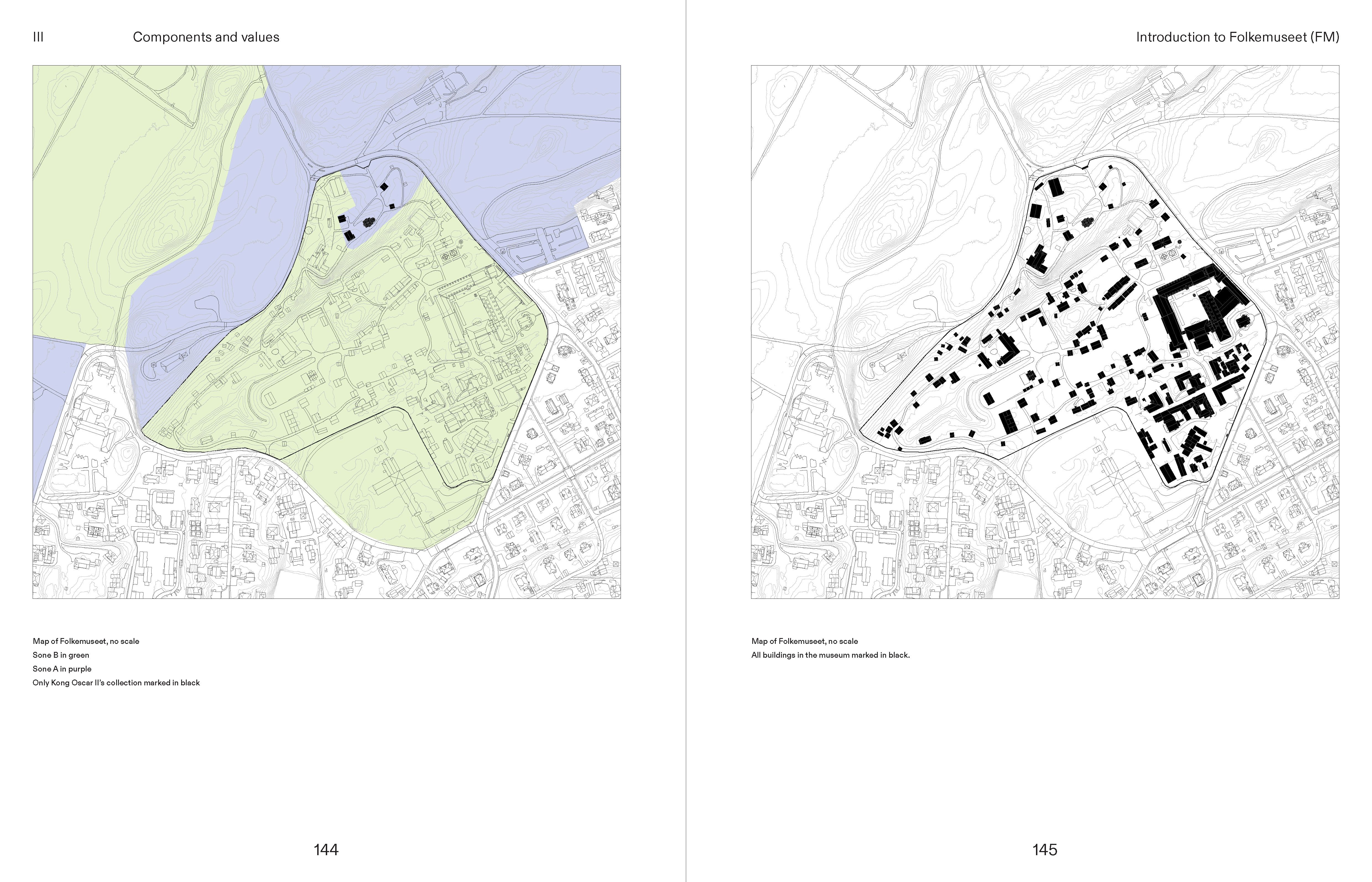
Task: Click the Kong Oscar II's collection caption
Action: coord(116,683)
